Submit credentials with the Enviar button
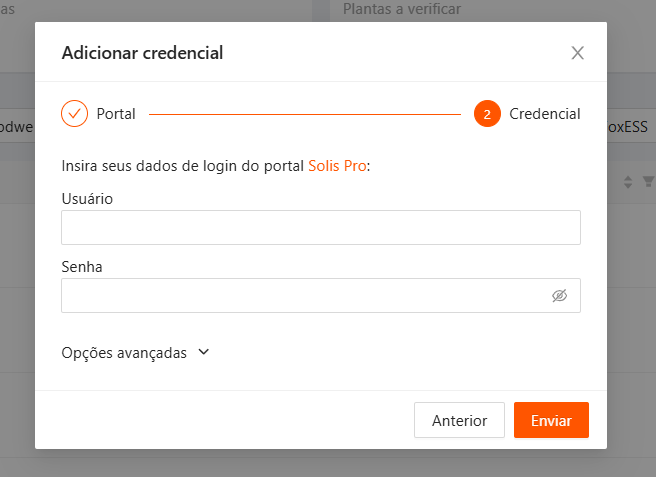The width and height of the screenshot is (656, 477). tap(551, 421)
